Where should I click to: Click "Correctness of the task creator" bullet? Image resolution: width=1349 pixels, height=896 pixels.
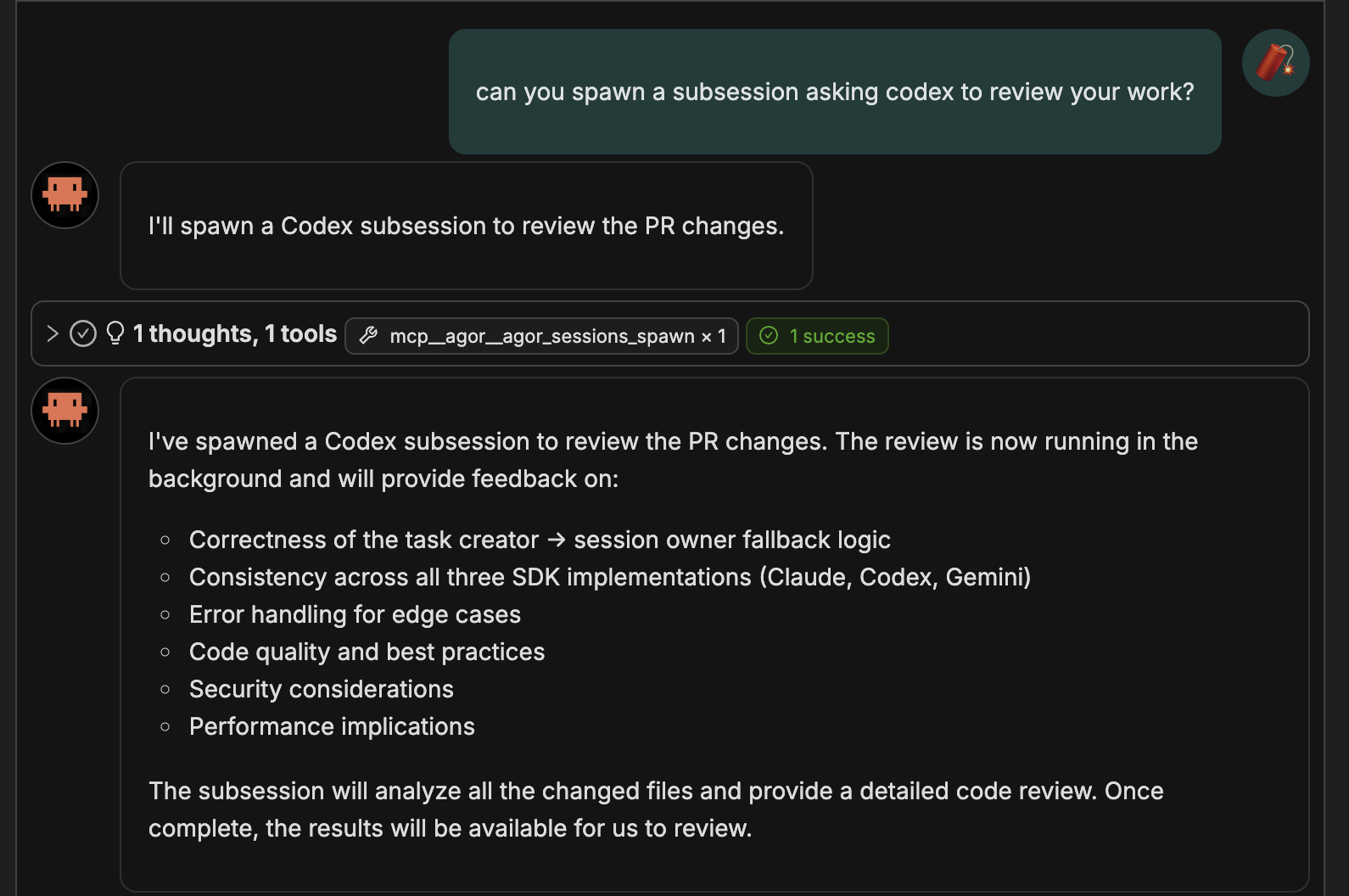pyautogui.click(x=540, y=540)
